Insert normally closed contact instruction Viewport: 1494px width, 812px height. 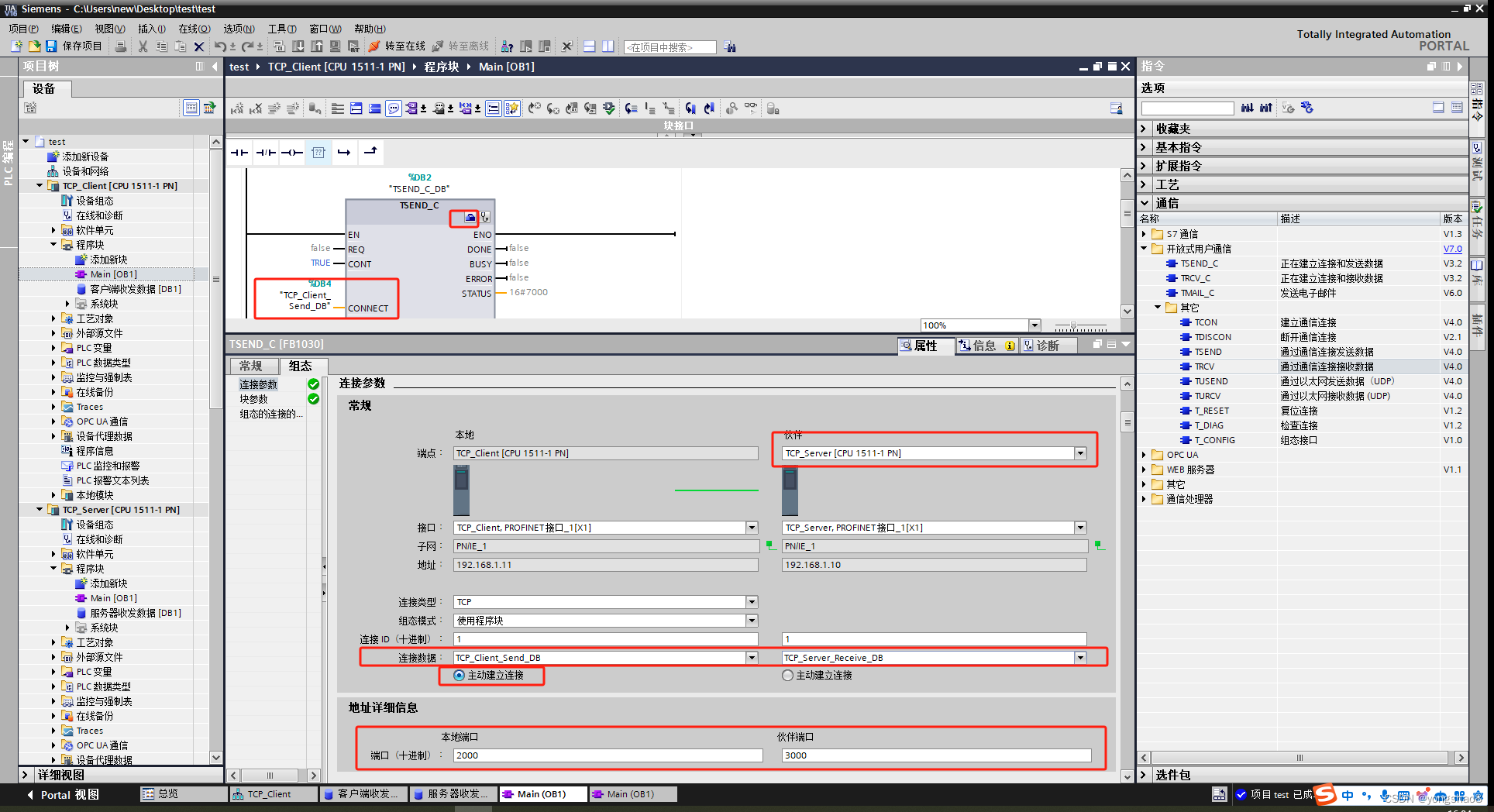[x=266, y=153]
